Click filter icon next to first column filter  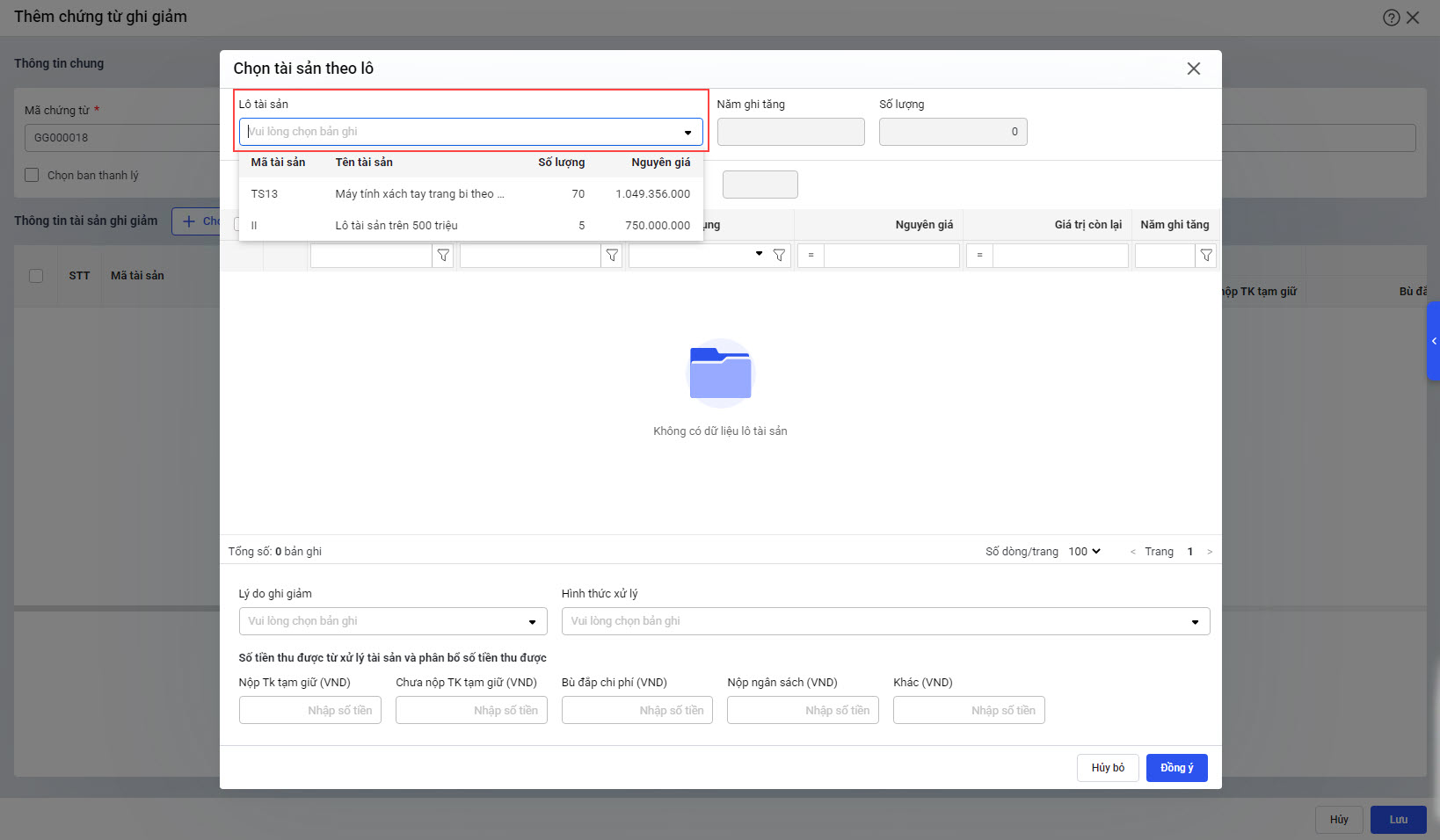[x=443, y=256]
